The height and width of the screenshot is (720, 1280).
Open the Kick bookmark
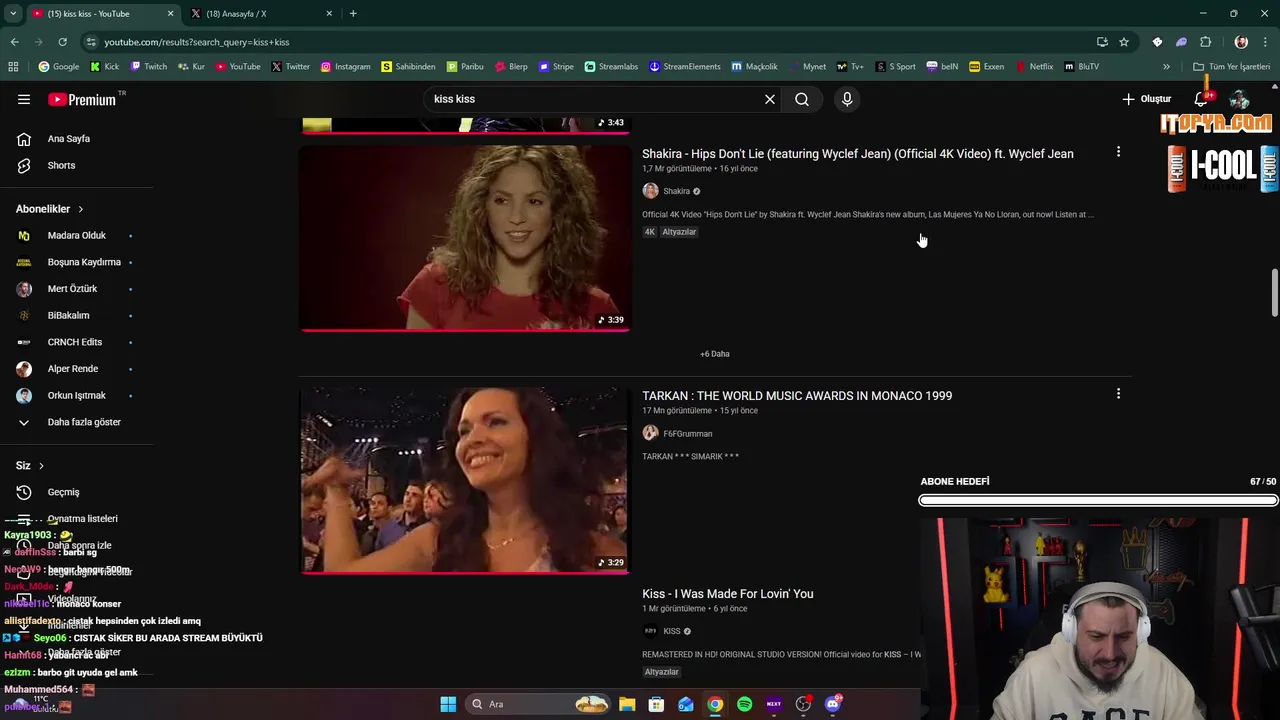point(104,67)
